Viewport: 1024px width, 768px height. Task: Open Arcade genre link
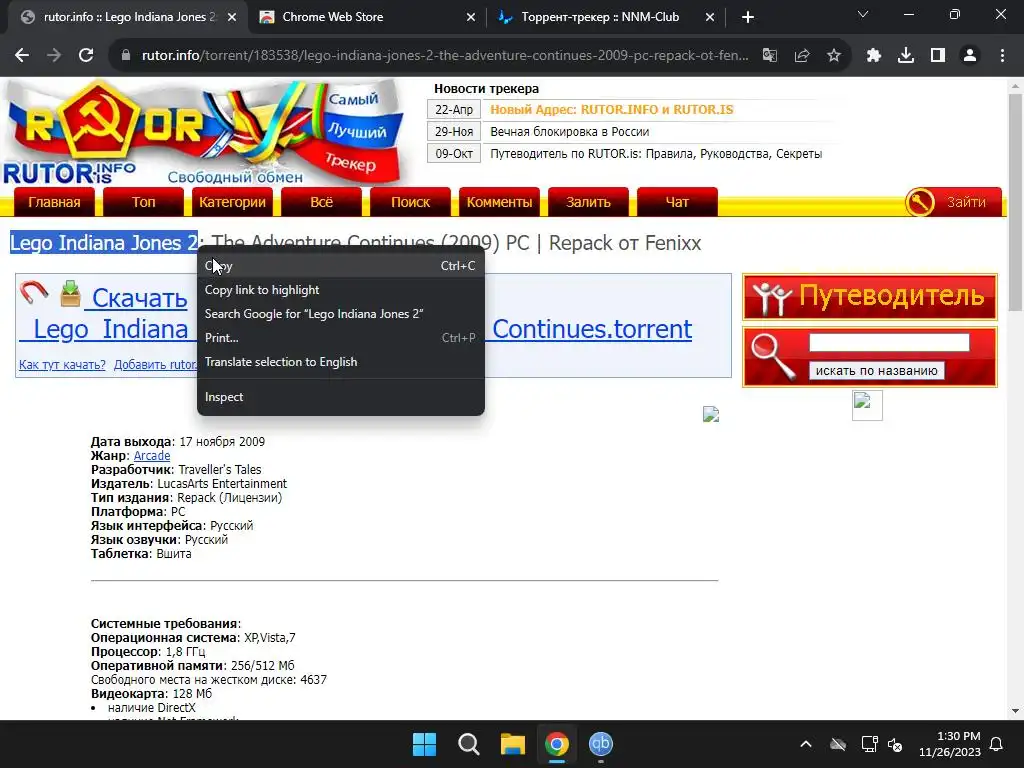click(152, 456)
